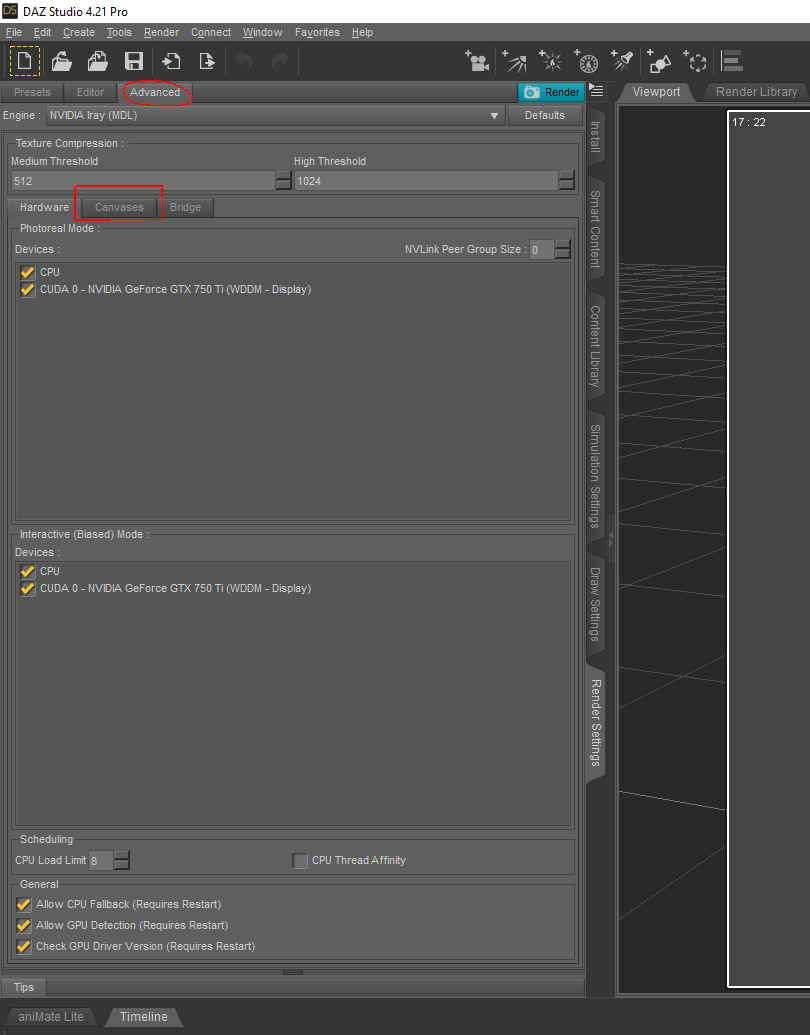Click the Undo arrow icon
This screenshot has width=810, height=1035.
(x=244, y=61)
